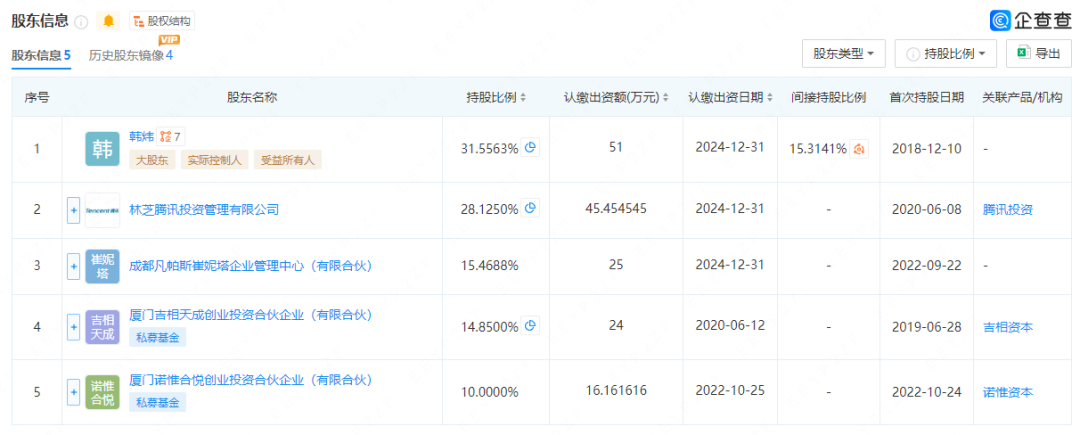
Task: Click the 韩 avatar thumbnail
Action: point(103,149)
